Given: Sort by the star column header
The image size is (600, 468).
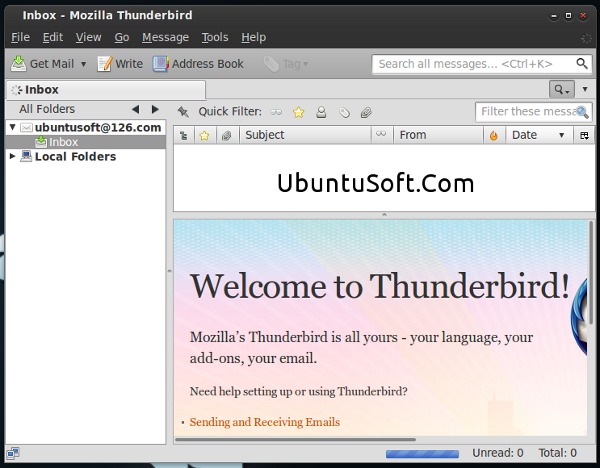Looking at the screenshot, I should coord(205,135).
